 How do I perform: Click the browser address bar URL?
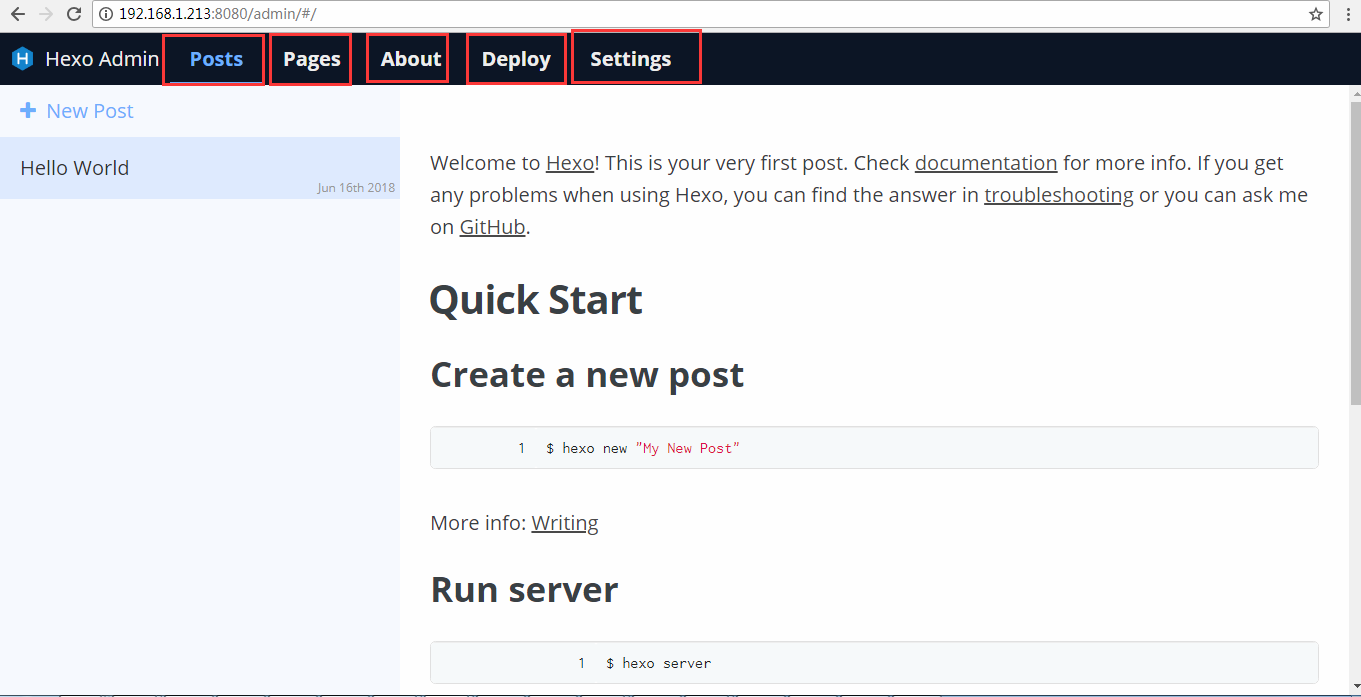(217, 14)
